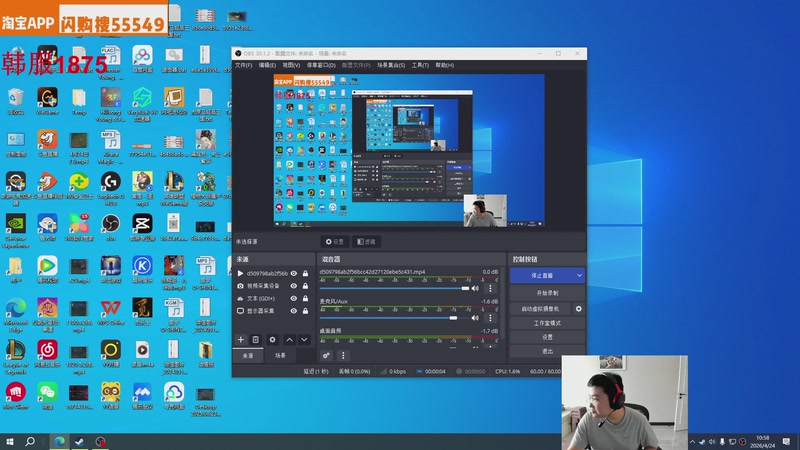
Task: Open the mixer panel three-dot menu at bottom
Action: [x=343, y=355]
